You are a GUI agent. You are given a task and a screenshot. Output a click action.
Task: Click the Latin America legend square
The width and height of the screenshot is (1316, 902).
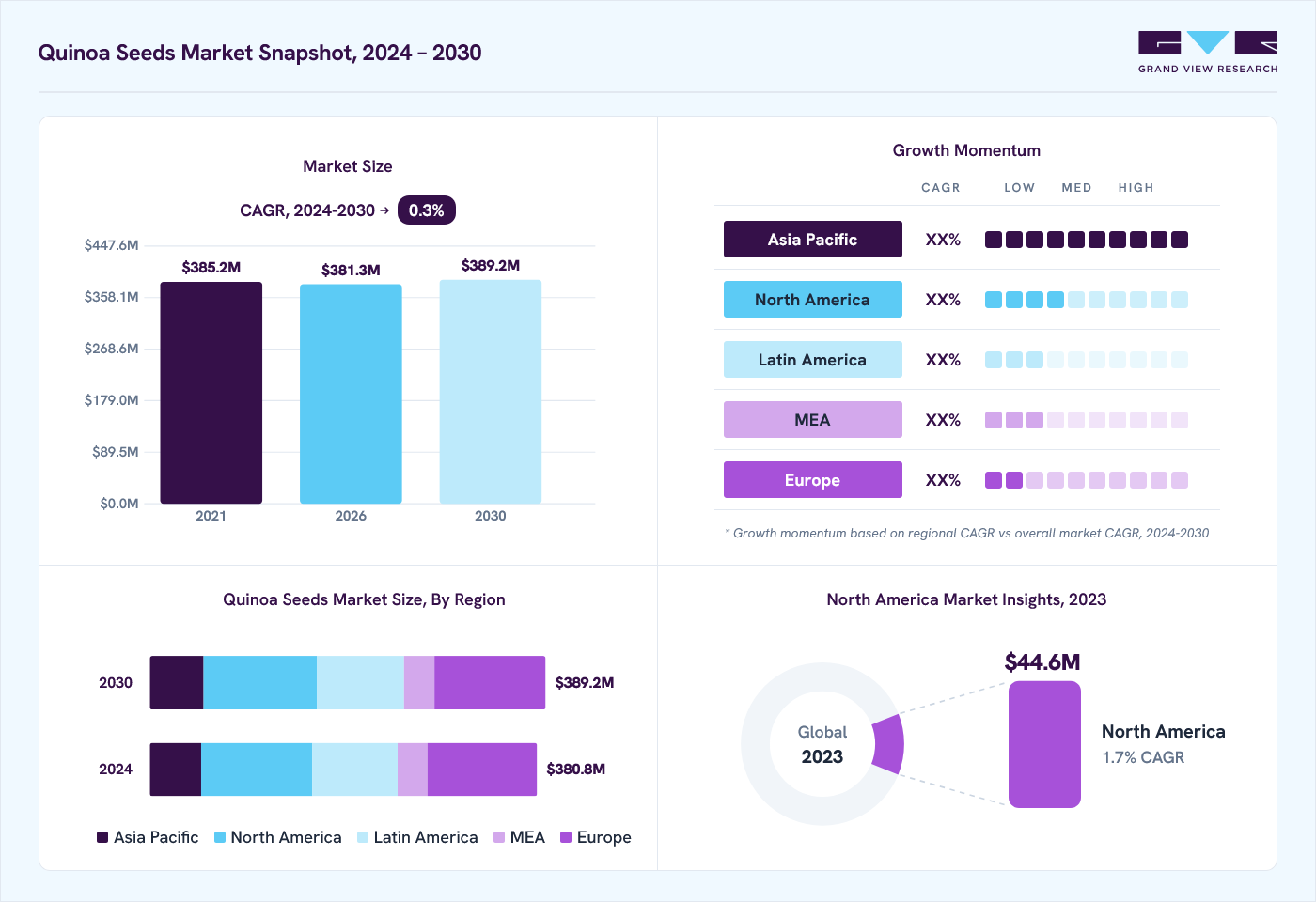(x=363, y=837)
